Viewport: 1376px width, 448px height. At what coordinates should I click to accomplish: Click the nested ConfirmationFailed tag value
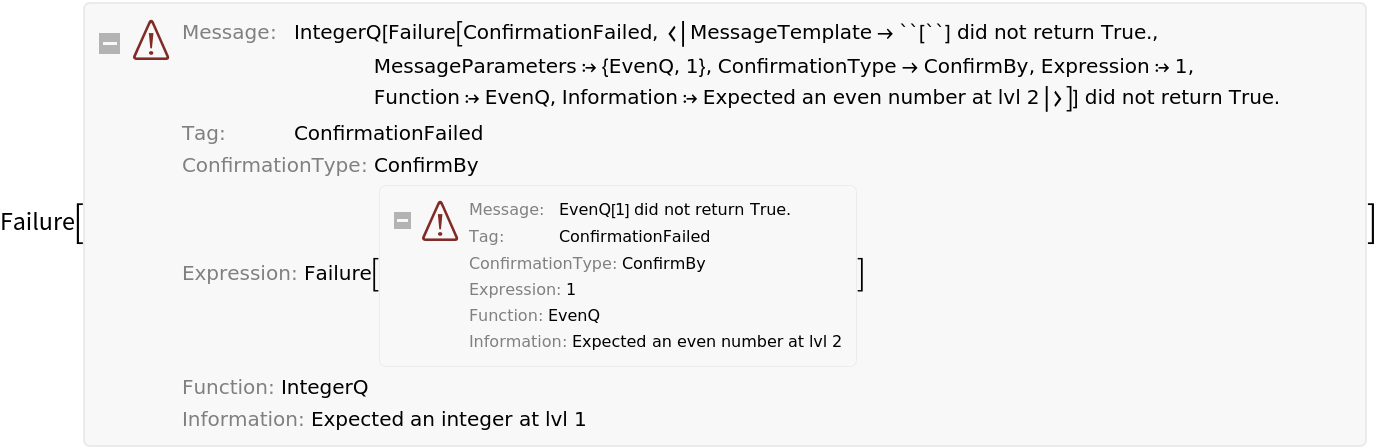coord(634,237)
